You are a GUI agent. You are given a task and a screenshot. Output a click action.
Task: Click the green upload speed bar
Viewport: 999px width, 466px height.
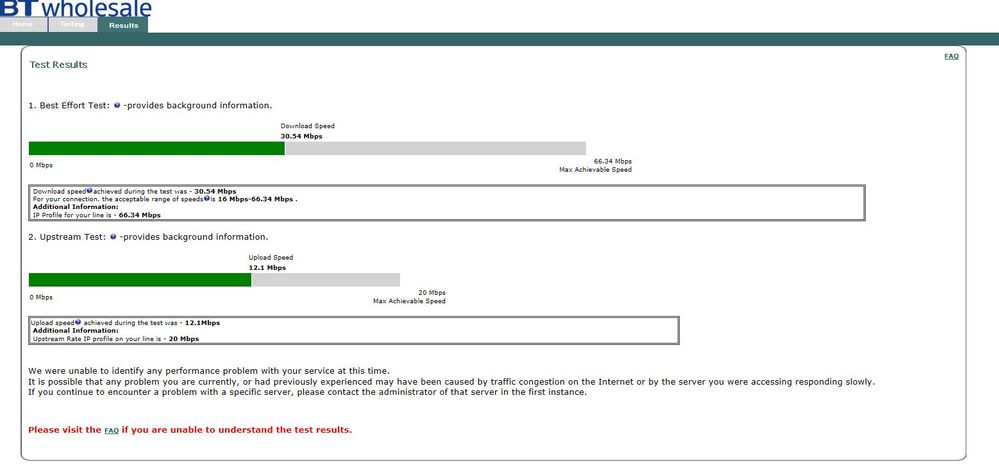(140, 280)
